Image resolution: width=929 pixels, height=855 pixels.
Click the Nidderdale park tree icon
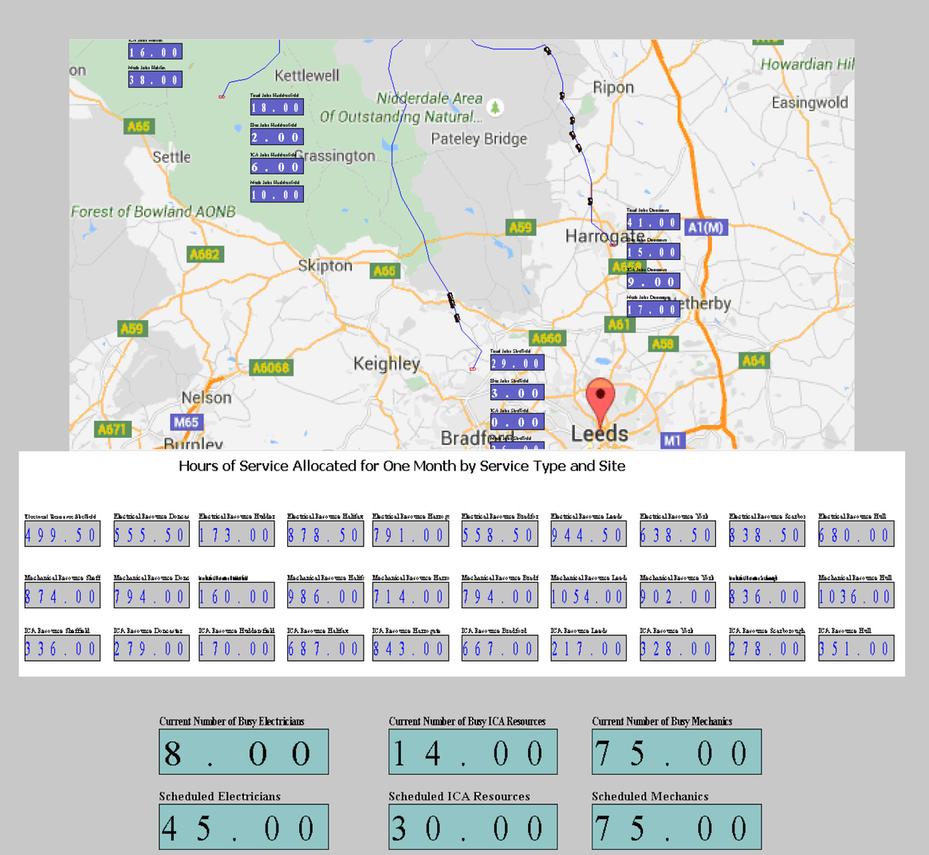tap(495, 107)
